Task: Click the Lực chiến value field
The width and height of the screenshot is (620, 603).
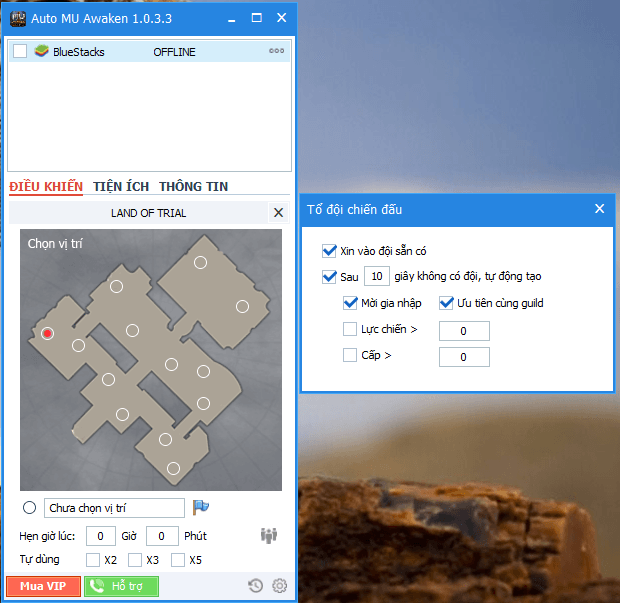Action: click(464, 331)
